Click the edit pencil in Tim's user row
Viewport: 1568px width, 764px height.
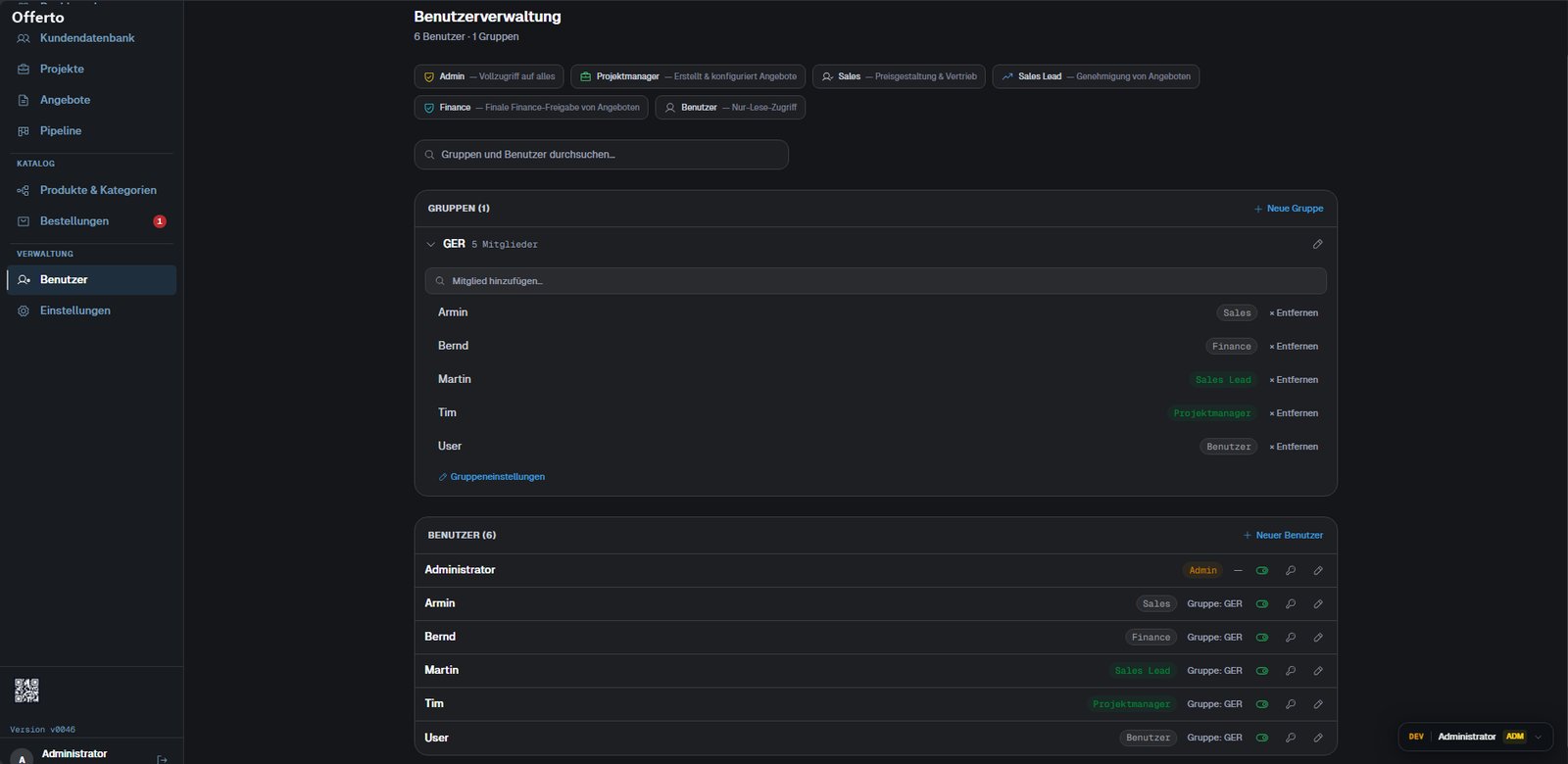point(1318,704)
